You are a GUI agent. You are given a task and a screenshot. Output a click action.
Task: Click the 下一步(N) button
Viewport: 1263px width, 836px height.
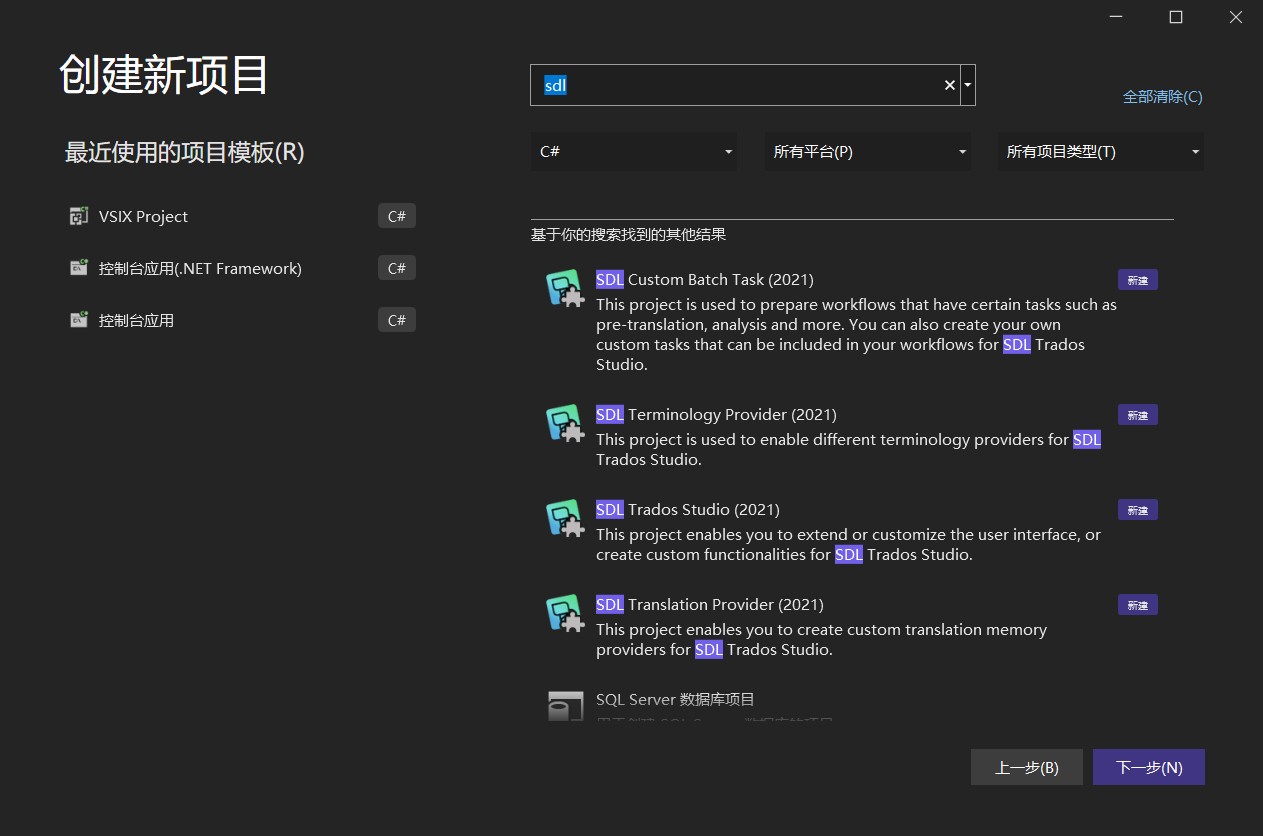coord(1149,767)
